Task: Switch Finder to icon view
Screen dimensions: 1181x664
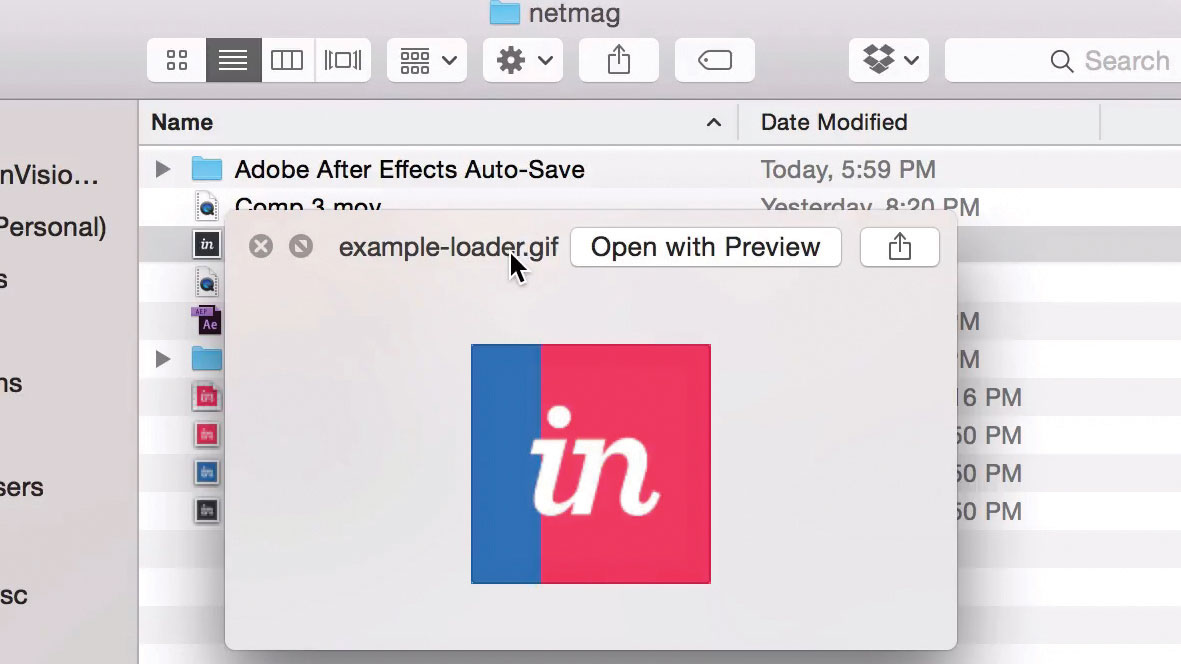Action: pos(177,60)
